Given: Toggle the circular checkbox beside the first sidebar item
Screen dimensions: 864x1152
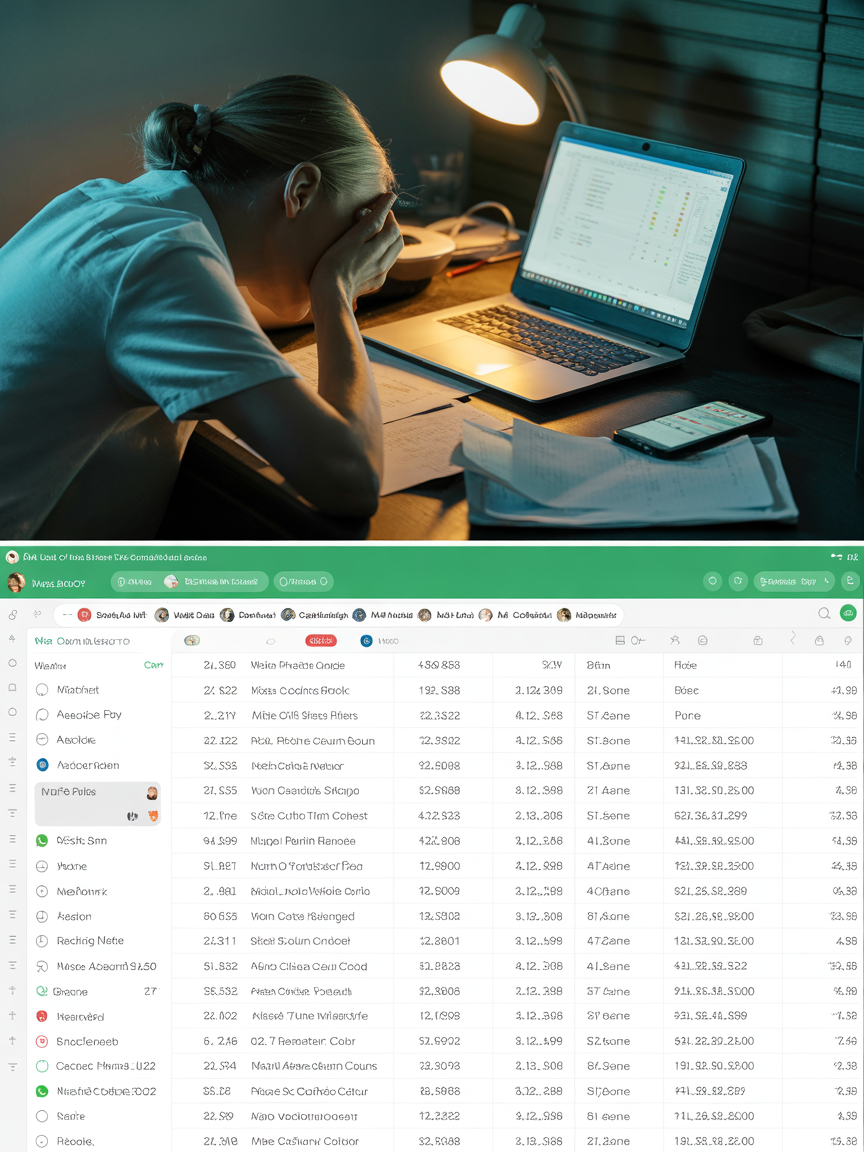Looking at the screenshot, I should point(42,690).
